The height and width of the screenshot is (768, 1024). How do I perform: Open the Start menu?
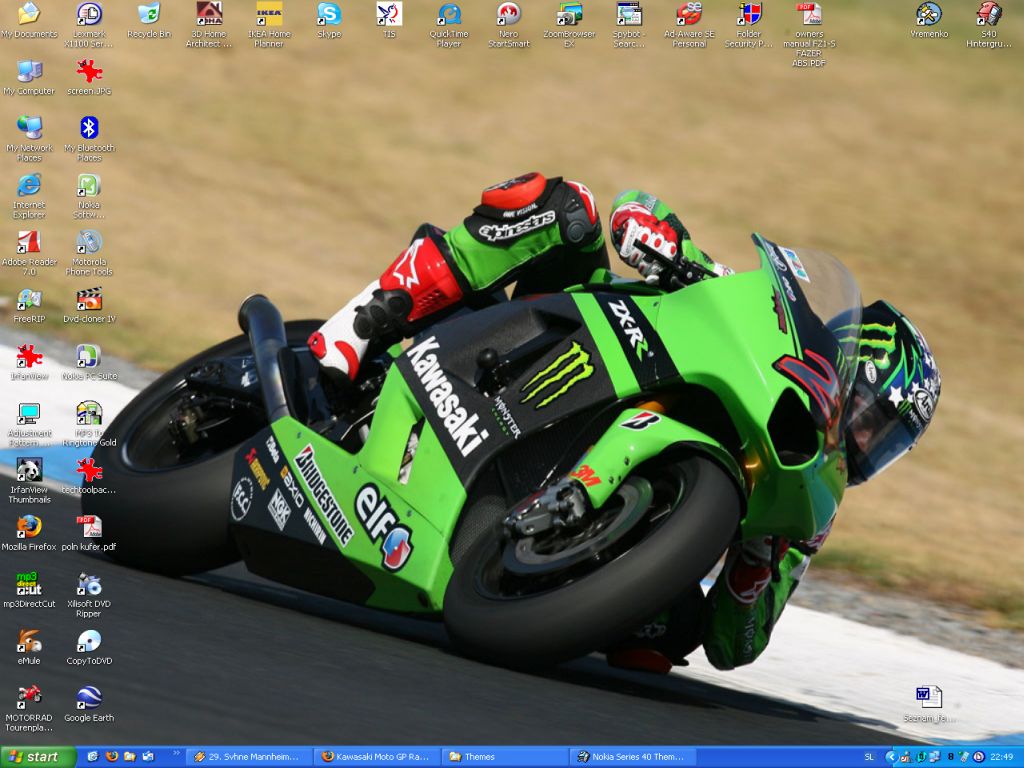click(x=38, y=757)
